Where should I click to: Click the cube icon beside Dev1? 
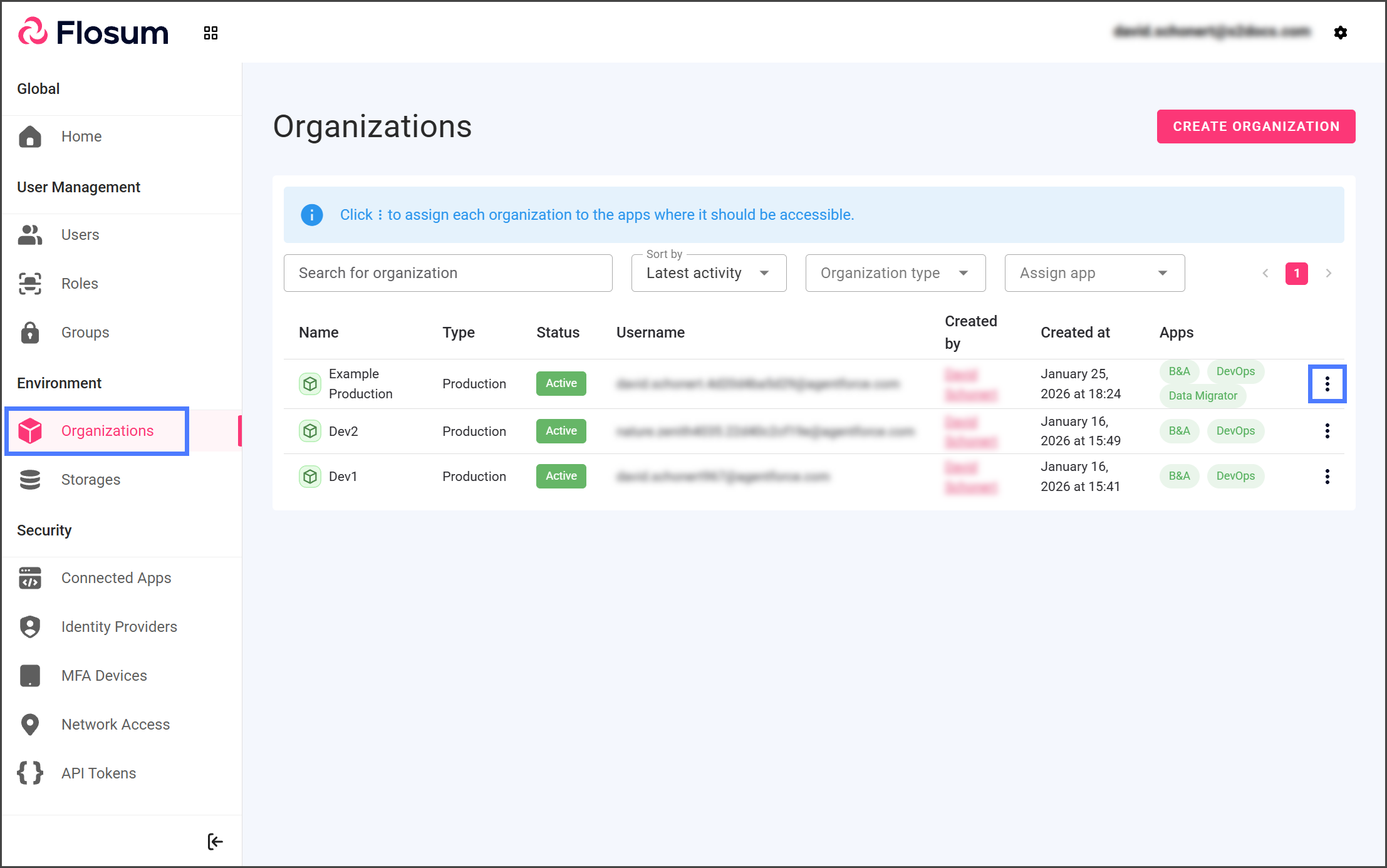pyautogui.click(x=309, y=477)
